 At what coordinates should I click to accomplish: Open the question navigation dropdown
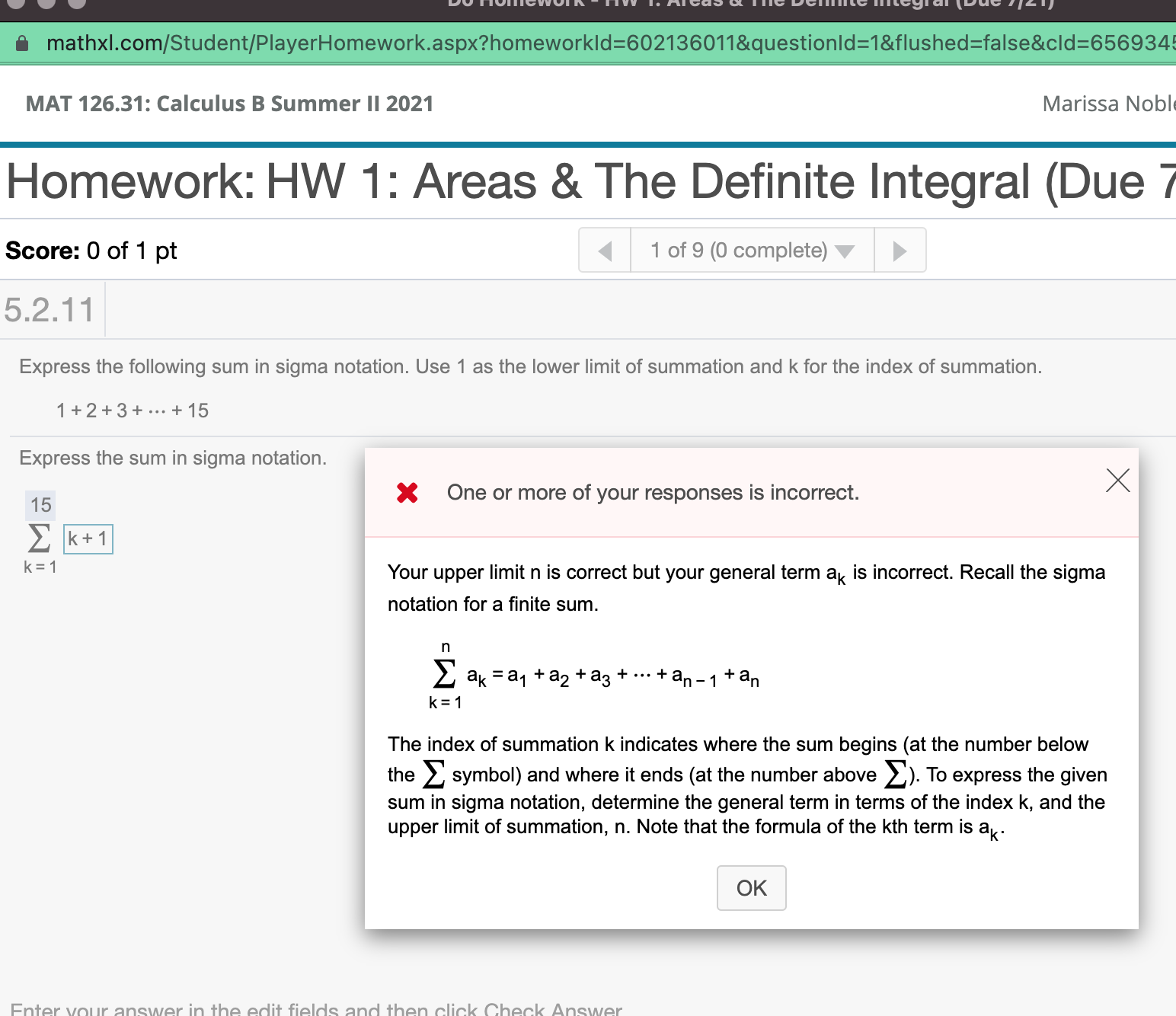[845, 250]
